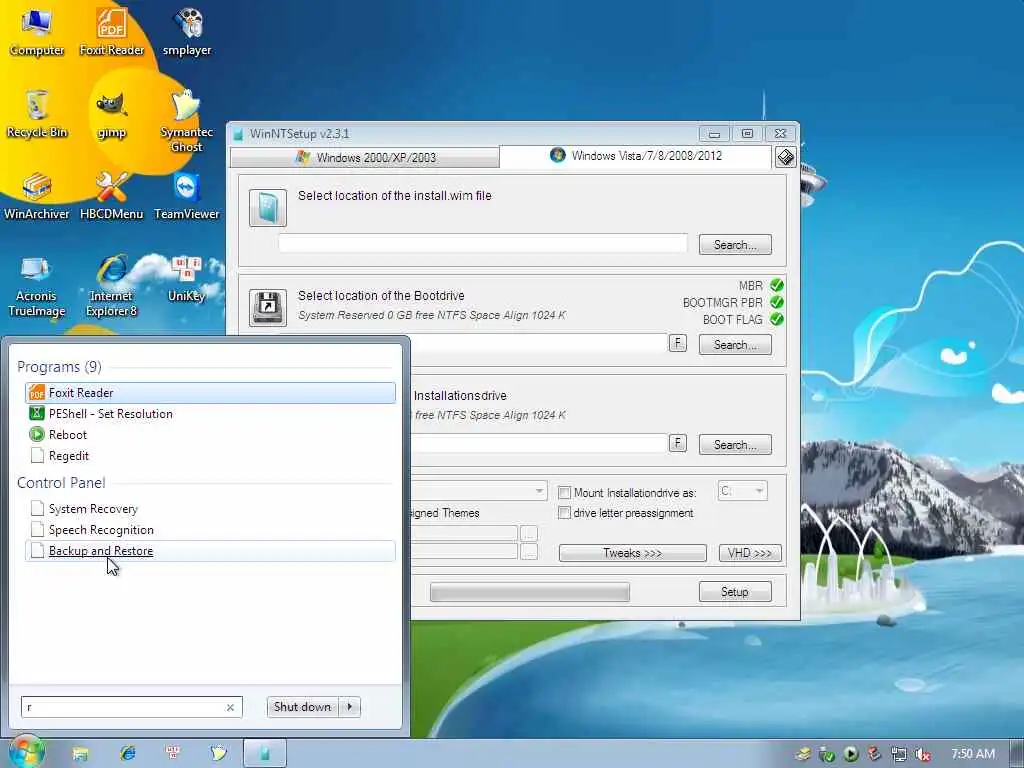The image size is (1024, 768).
Task: Launch WinArchiver desktop icon
Action: (x=37, y=196)
